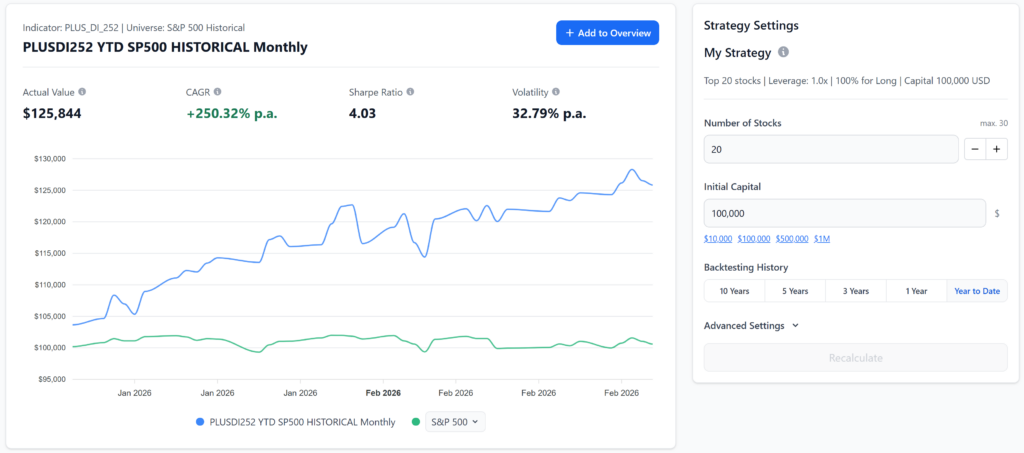1024x453 pixels.
Task: Switch to 3 Years backtesting period
Action: (x=856, y=291)
